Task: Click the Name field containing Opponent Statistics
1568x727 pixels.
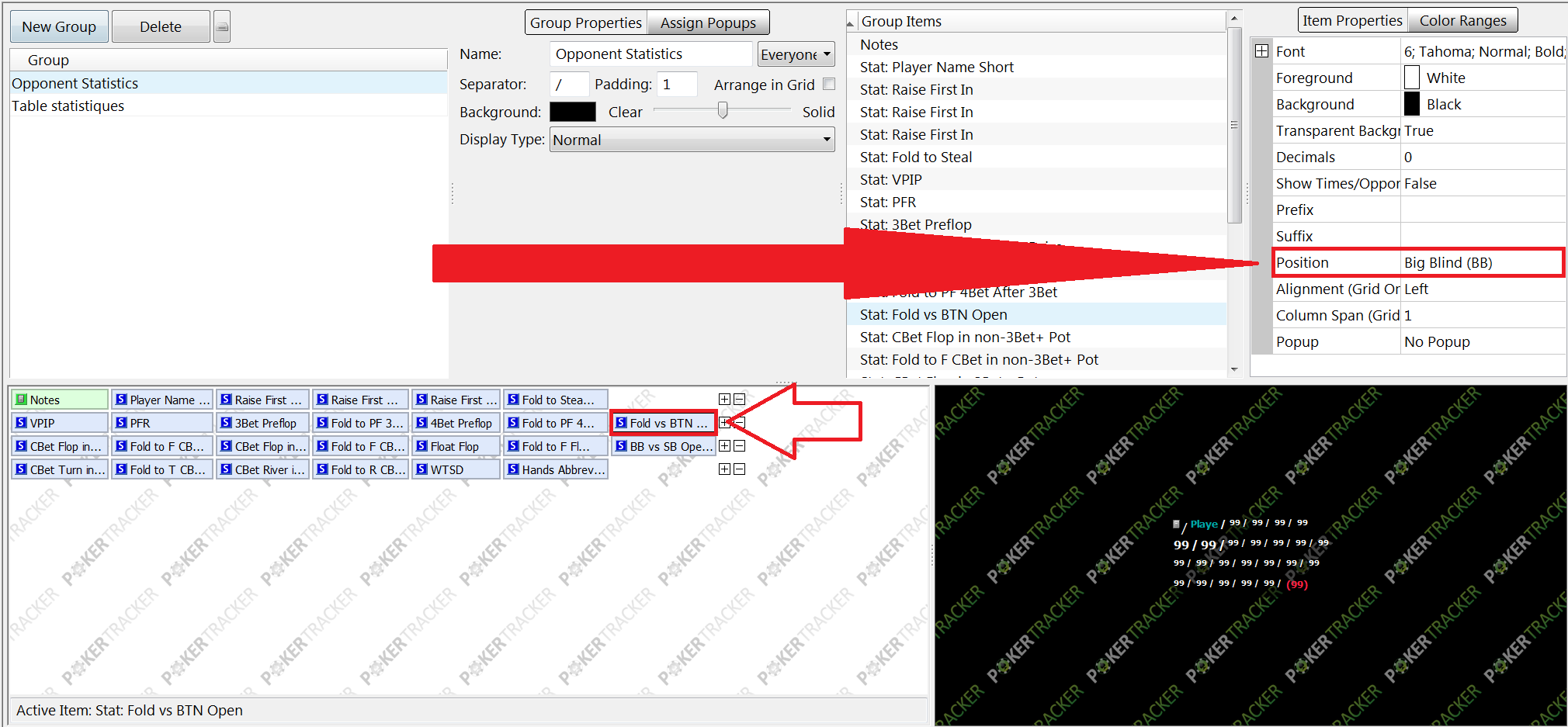Action: (651, 54)
